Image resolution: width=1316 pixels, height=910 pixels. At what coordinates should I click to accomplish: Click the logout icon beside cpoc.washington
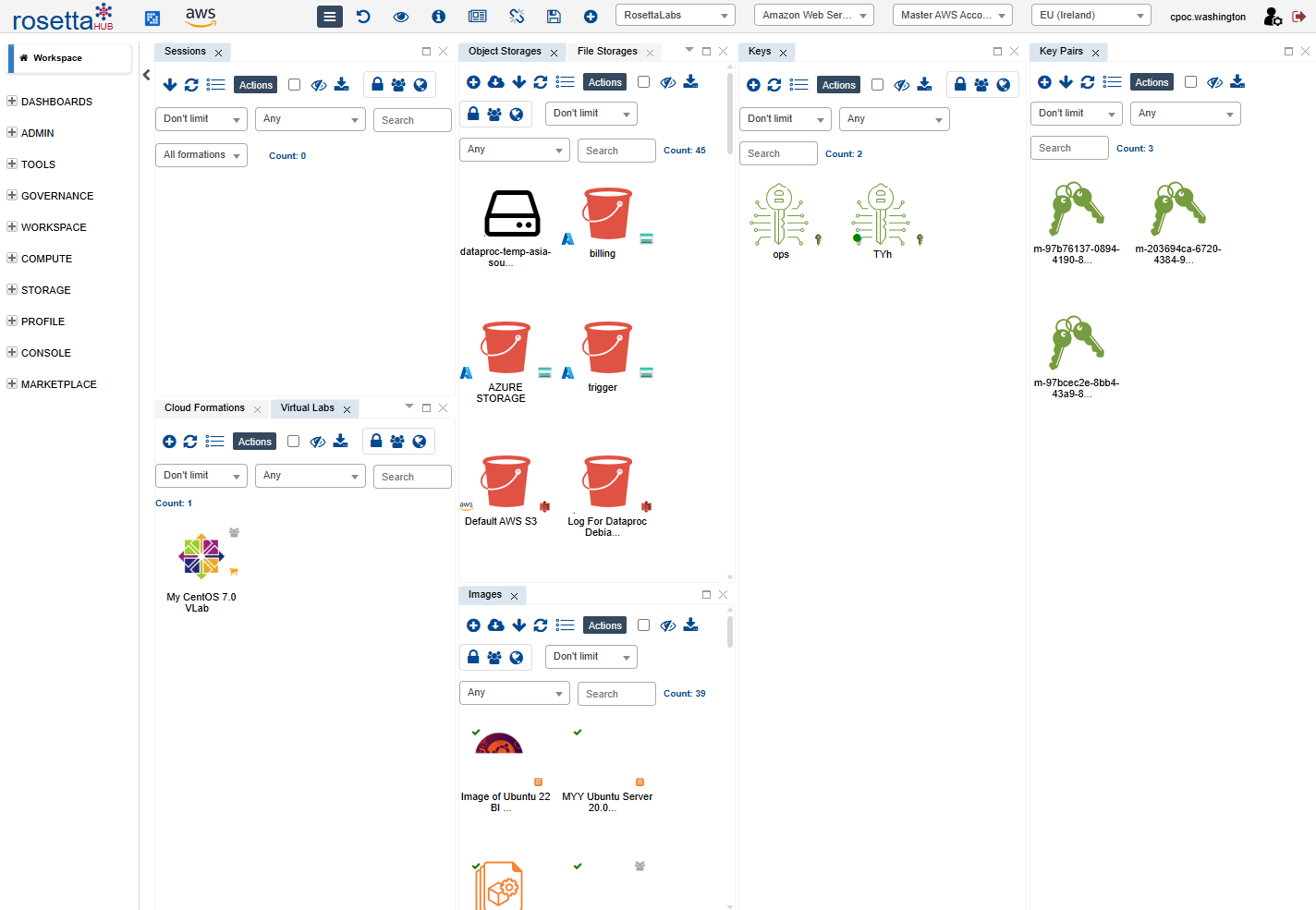point(1298,16)
